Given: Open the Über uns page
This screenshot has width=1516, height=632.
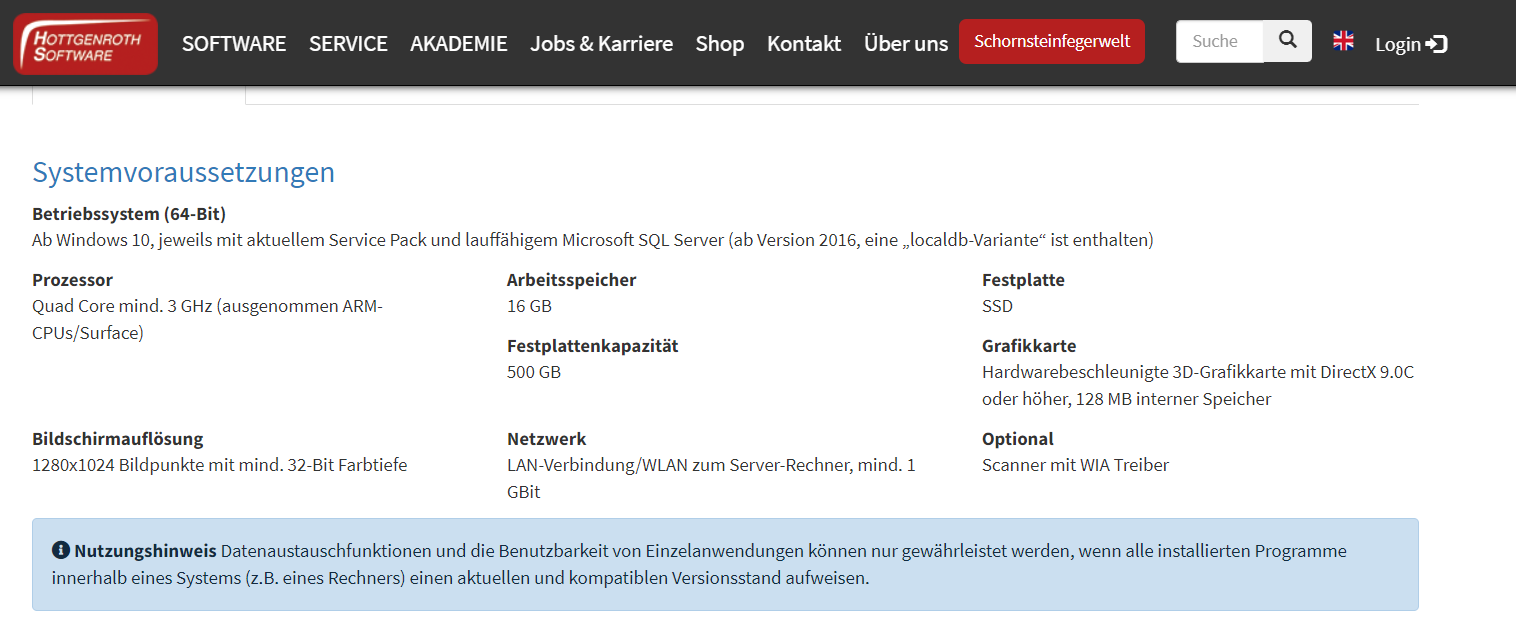Looking at the screenshot, I should [905, 44].
